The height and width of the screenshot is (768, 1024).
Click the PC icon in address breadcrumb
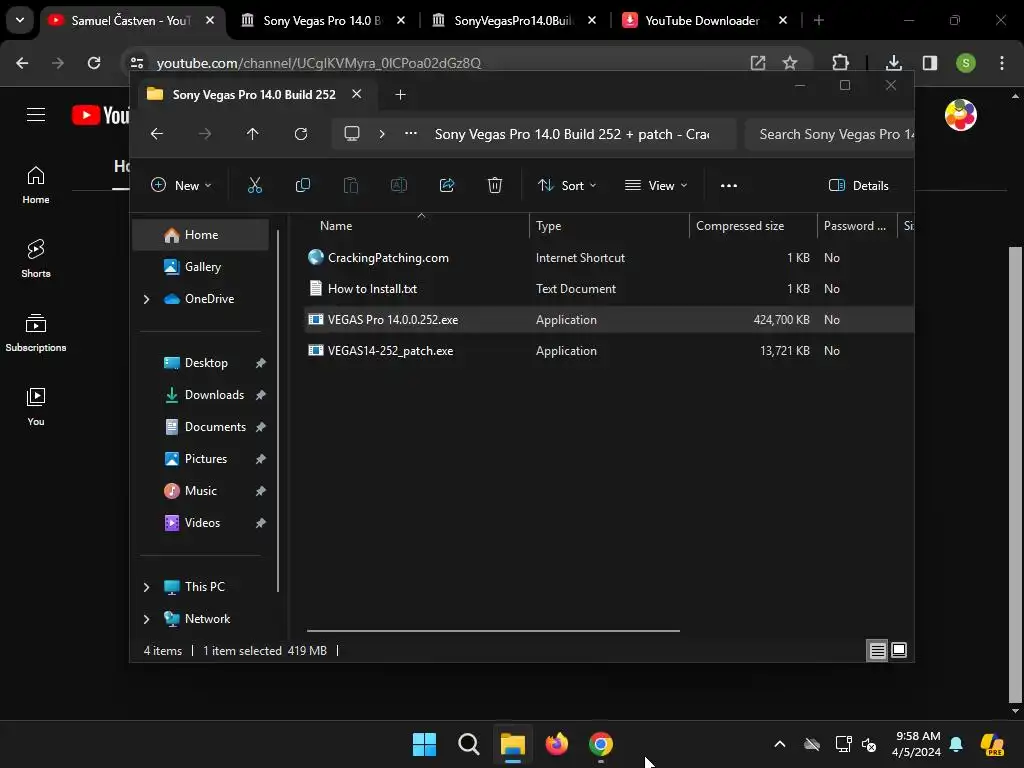pos(352,134)
